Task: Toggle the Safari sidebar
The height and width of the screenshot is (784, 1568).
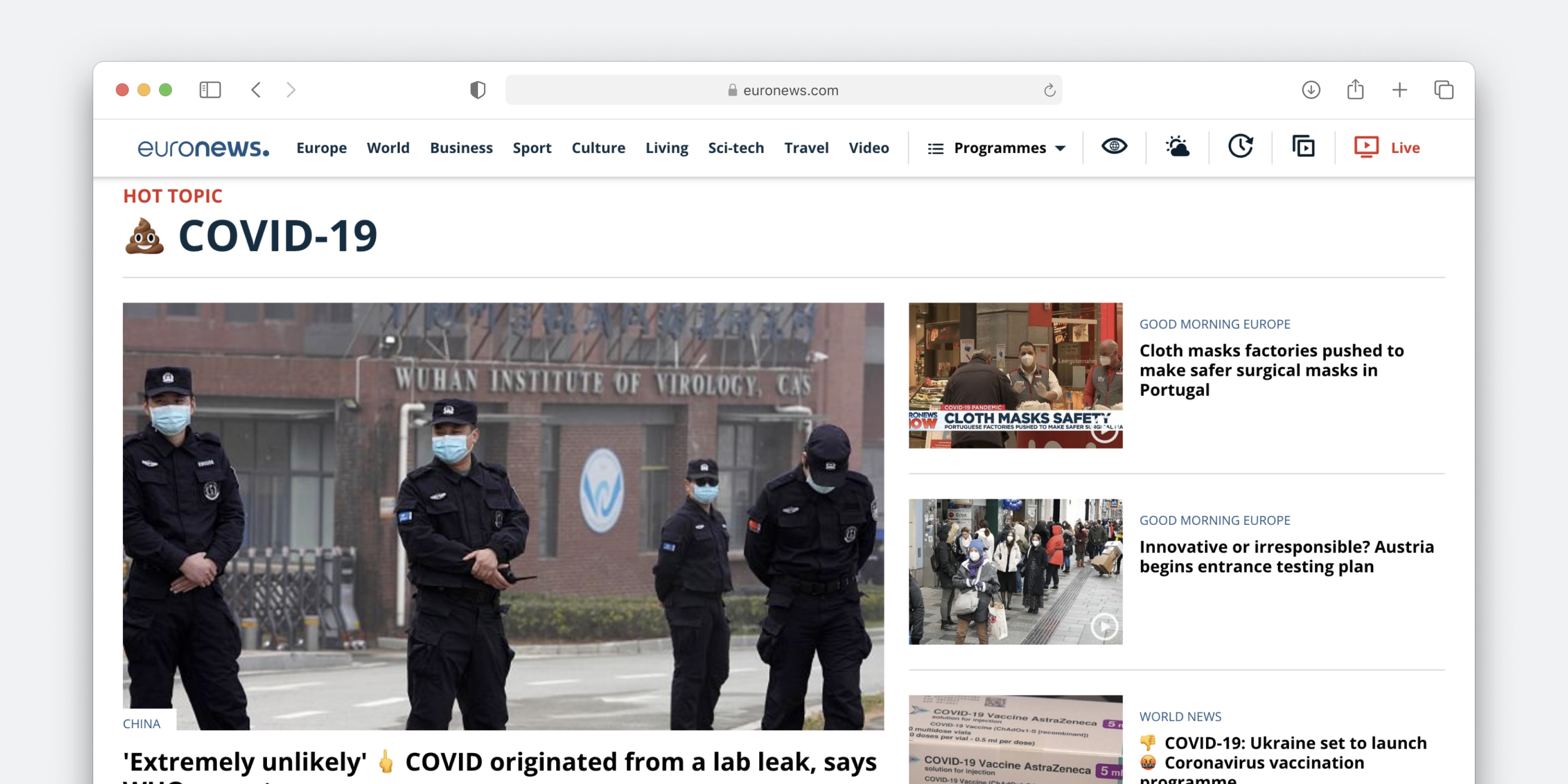Action: point(210,90)
